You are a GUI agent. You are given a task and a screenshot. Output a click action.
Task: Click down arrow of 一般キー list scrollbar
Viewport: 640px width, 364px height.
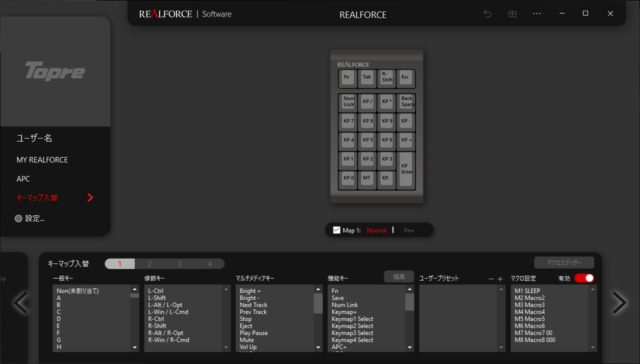point(135,348)
